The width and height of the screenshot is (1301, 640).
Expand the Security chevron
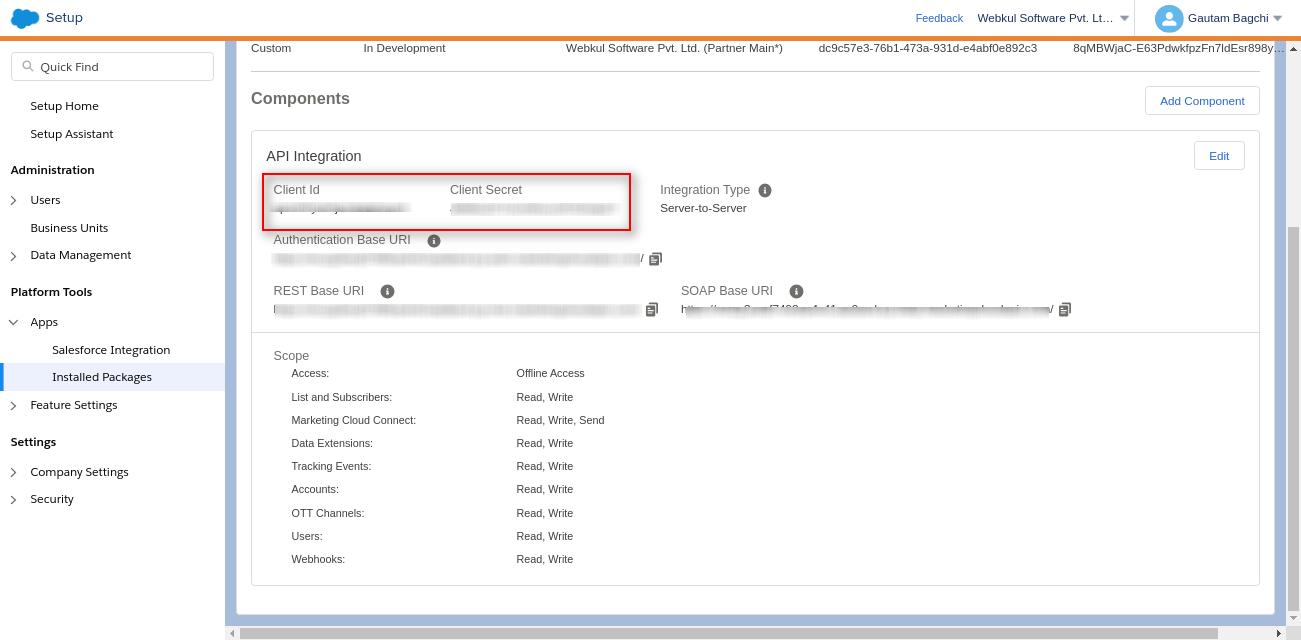pyautogui.click(x=14, y=499)
